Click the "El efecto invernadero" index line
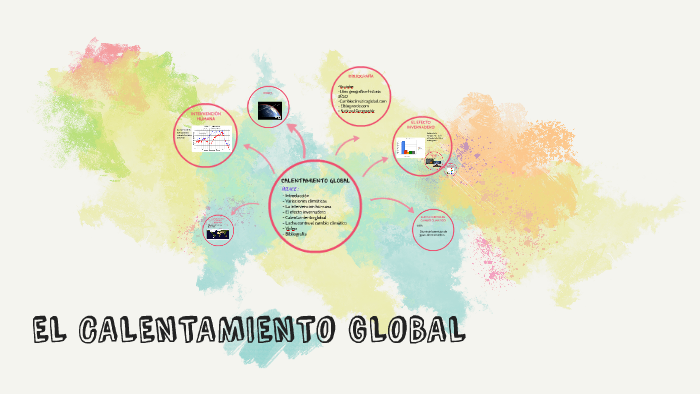This screenshot has height=394, width=700. click(x=305, y=212)
